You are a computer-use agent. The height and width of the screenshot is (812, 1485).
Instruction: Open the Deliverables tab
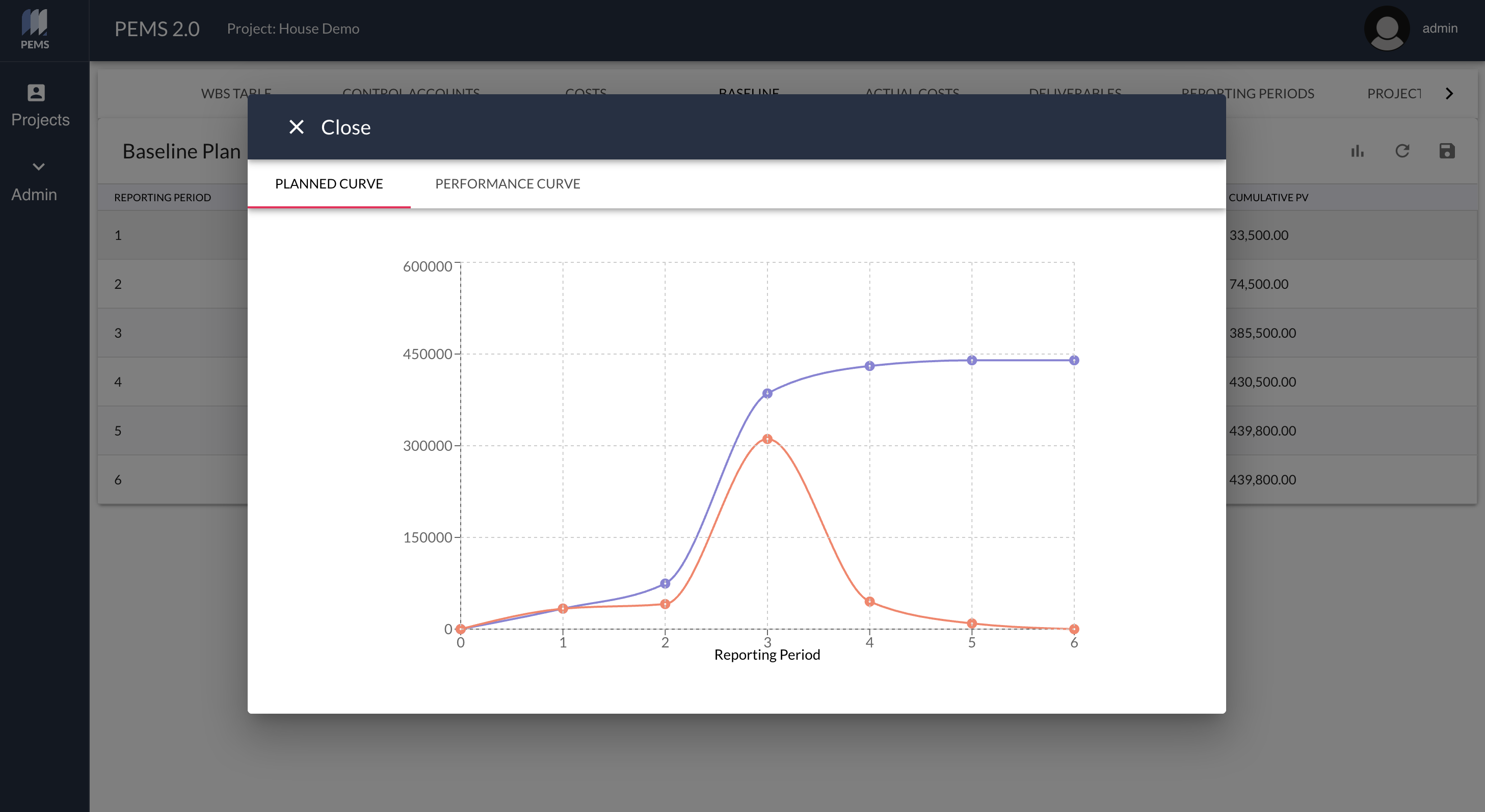coord(1075,93)
